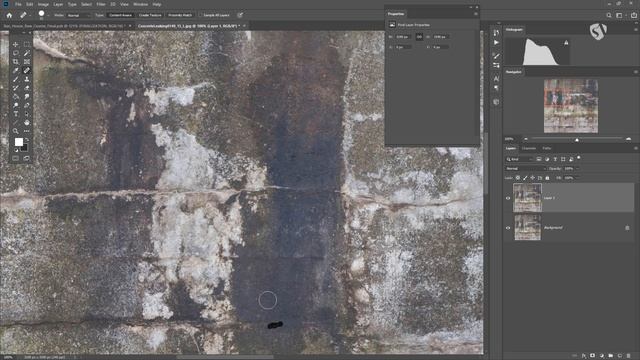Select the Spot Healing Brush tool
The image size is (640, 360).
point(27,71)
